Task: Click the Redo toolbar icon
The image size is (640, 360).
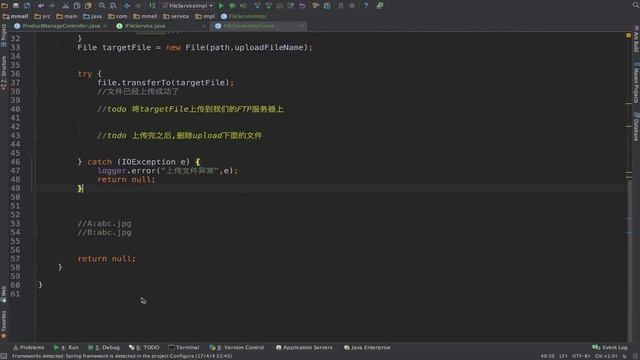Action: 52,6
